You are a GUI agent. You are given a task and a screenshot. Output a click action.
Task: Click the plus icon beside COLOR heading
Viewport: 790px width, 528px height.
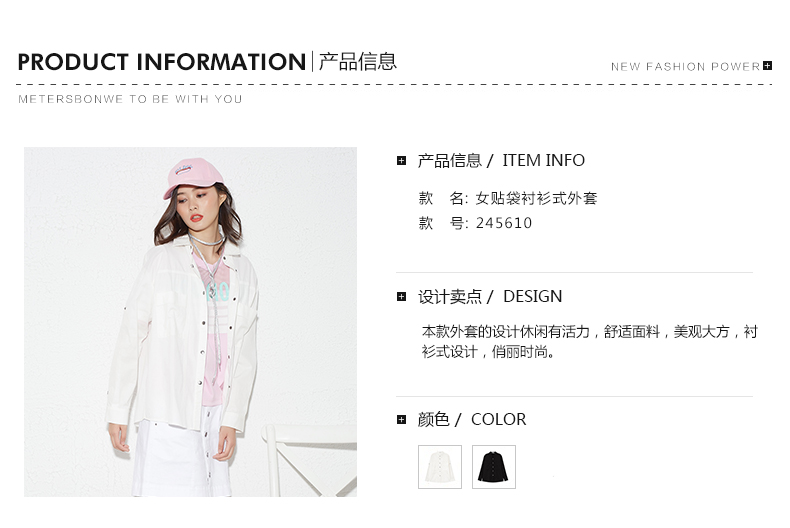(401, 419)
